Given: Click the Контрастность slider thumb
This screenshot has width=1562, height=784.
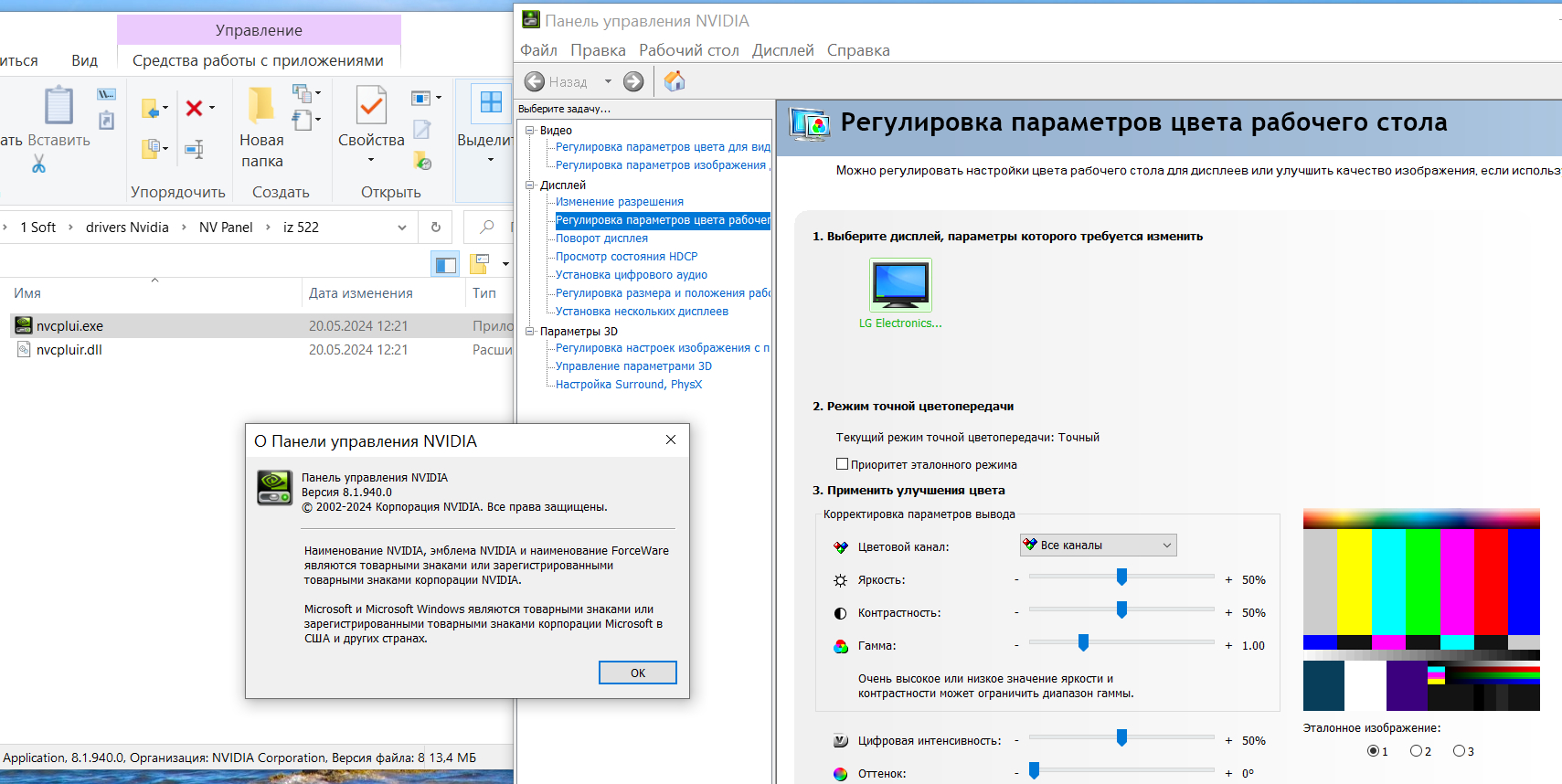Looking at the screenshot, I should click(x=1121, y=609).
